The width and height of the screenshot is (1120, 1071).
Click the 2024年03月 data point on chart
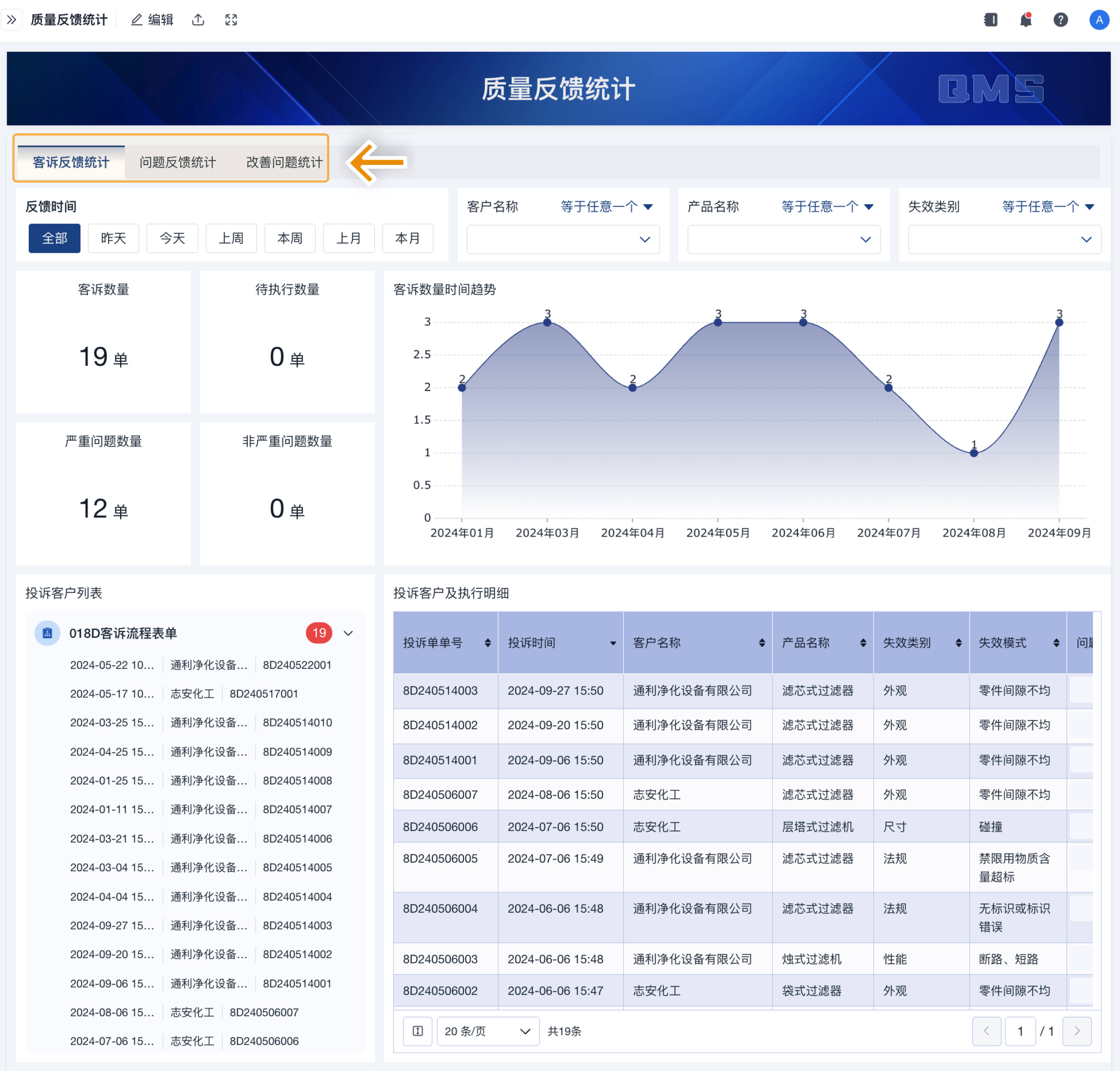coord(547,323)
